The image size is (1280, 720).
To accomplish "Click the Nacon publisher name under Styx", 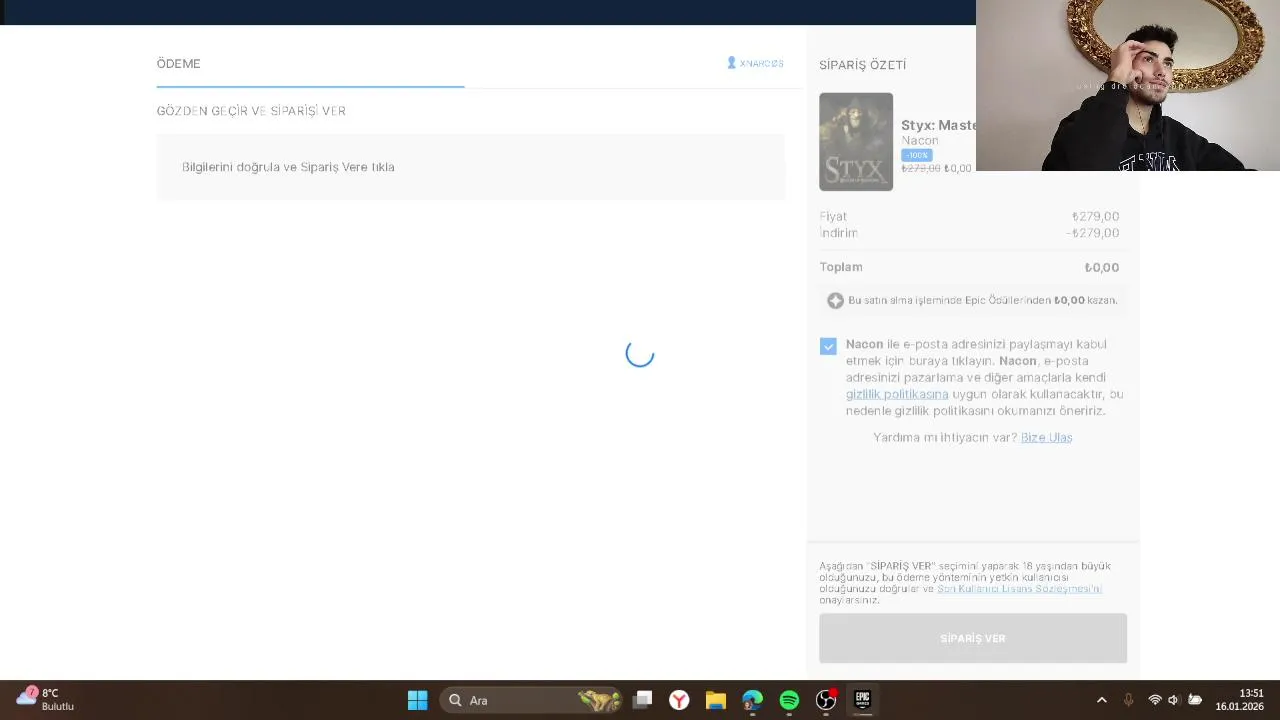I will [x=920, y=140].
